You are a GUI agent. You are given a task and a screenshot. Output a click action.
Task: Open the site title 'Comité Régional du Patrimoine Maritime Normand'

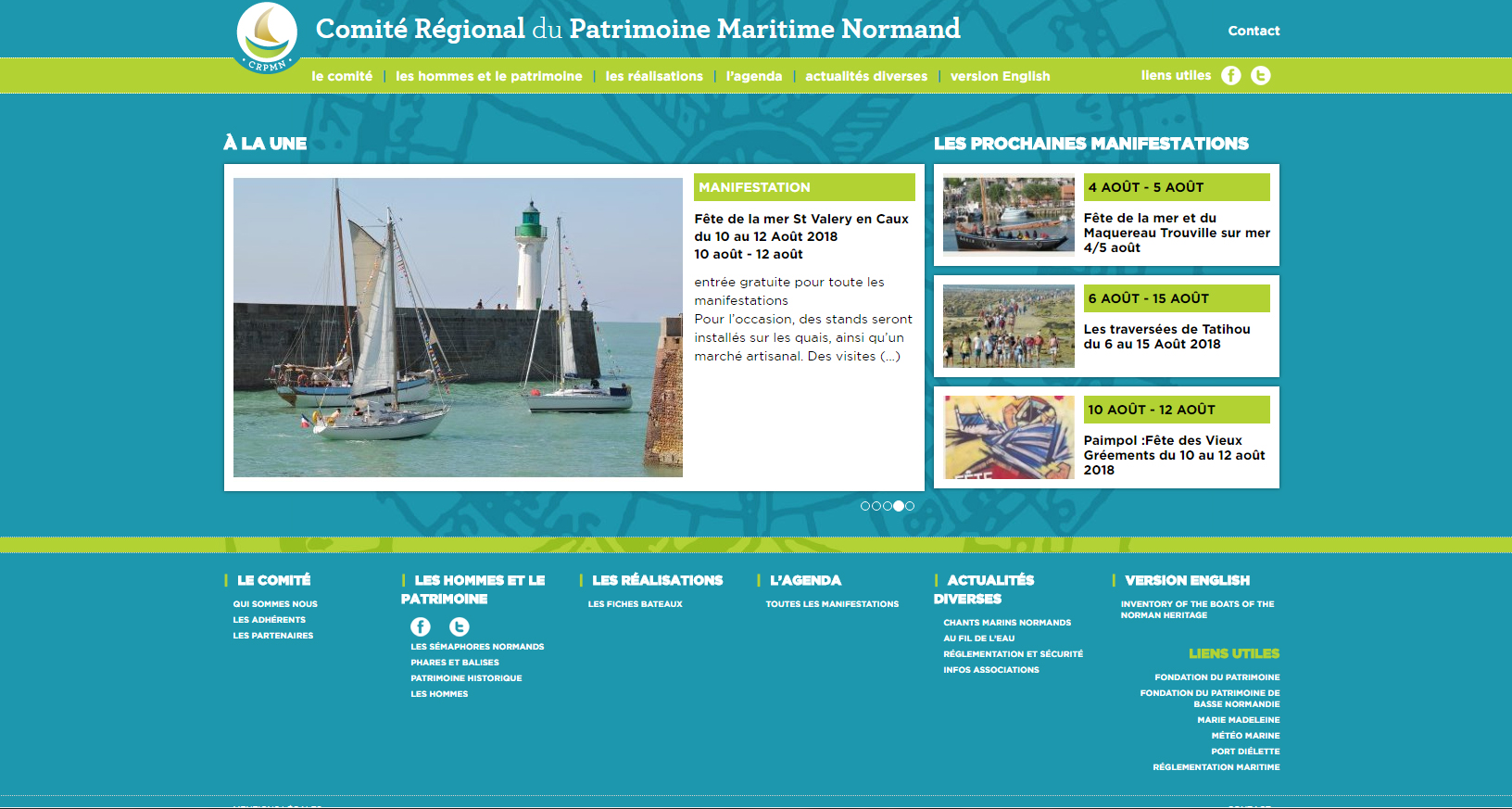click(638, 29)
